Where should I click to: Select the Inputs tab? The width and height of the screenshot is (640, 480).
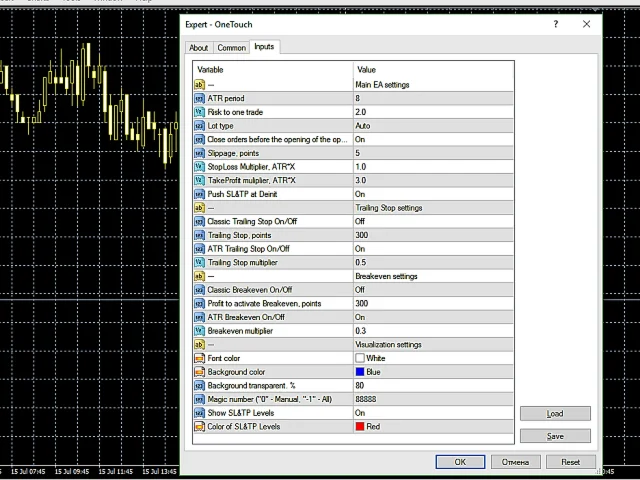(x=264, y=47)
